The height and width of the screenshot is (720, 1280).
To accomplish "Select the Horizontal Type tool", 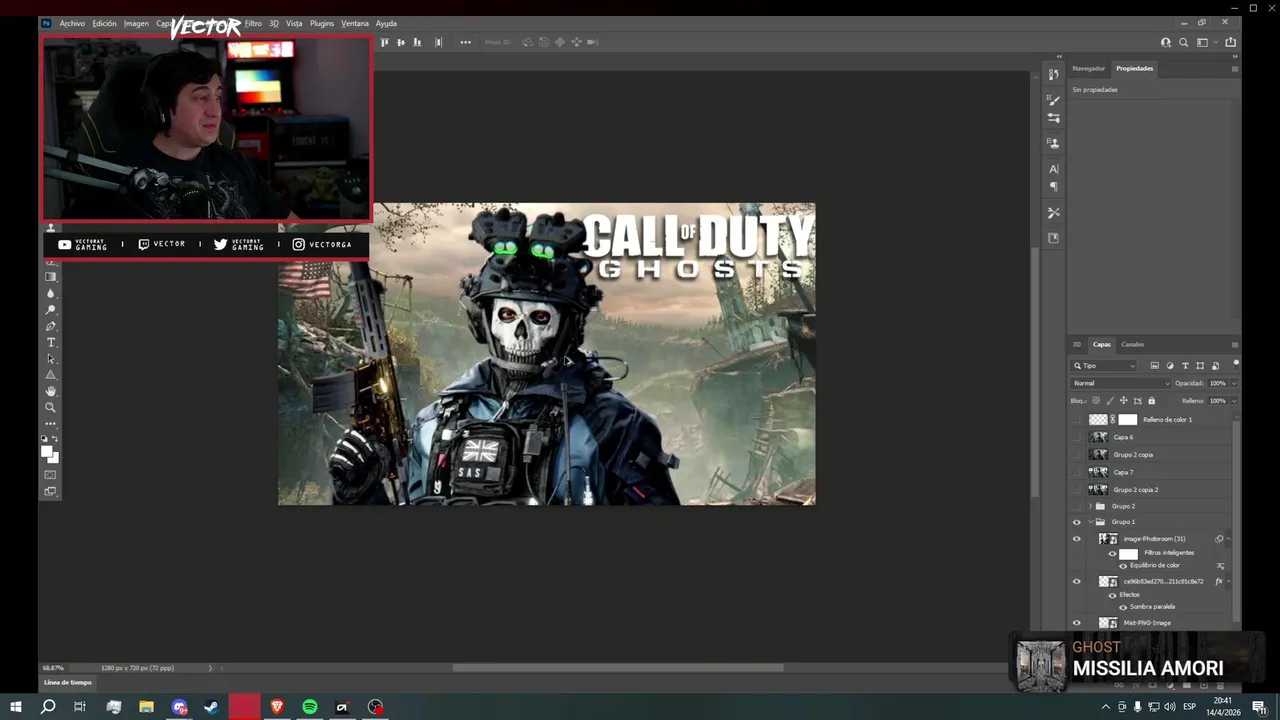I will coord(51,342).
